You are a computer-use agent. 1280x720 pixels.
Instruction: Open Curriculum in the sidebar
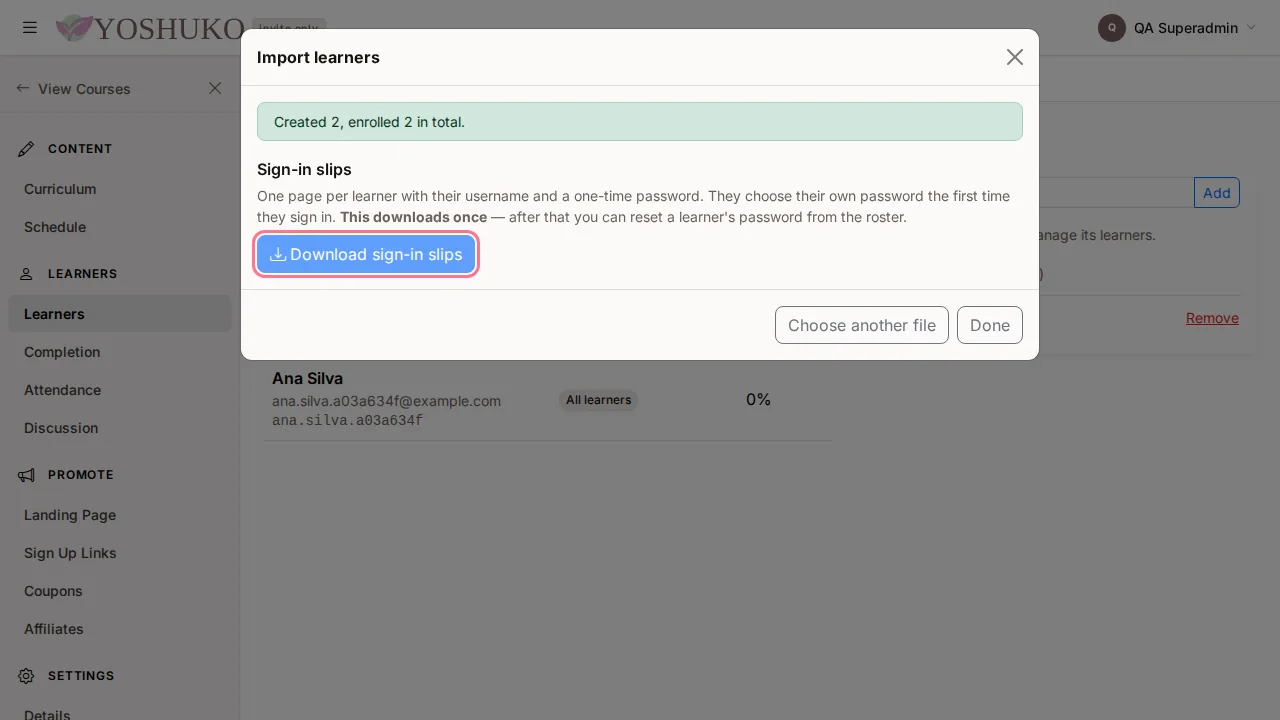[x=120, y=189]
